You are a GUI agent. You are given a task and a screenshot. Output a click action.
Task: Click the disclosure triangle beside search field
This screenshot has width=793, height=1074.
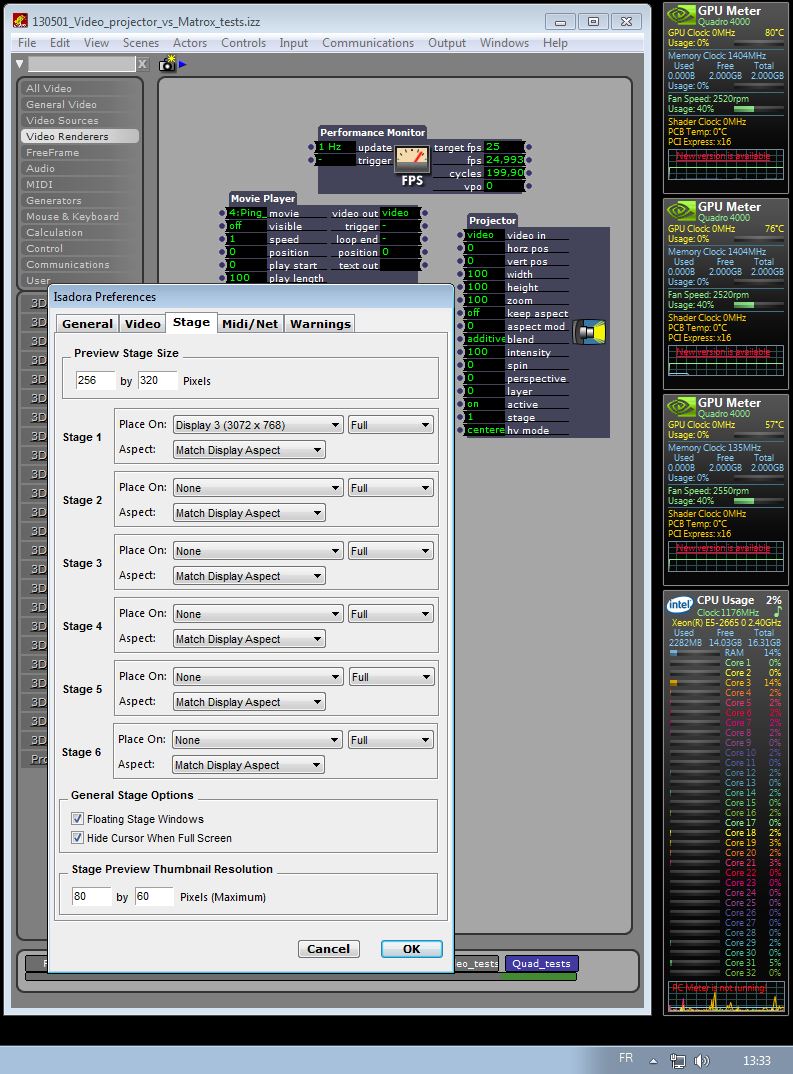coord(20,64)
